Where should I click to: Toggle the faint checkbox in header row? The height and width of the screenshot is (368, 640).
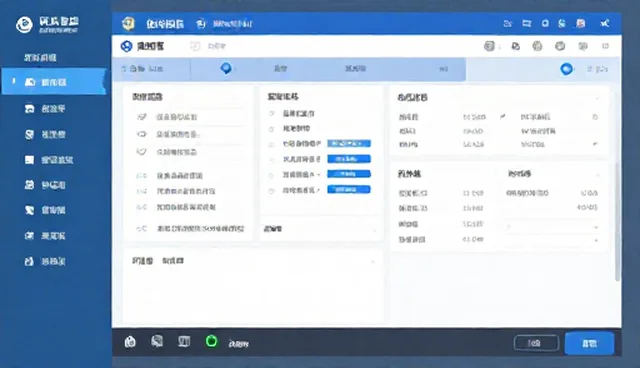tap(195, 46)
